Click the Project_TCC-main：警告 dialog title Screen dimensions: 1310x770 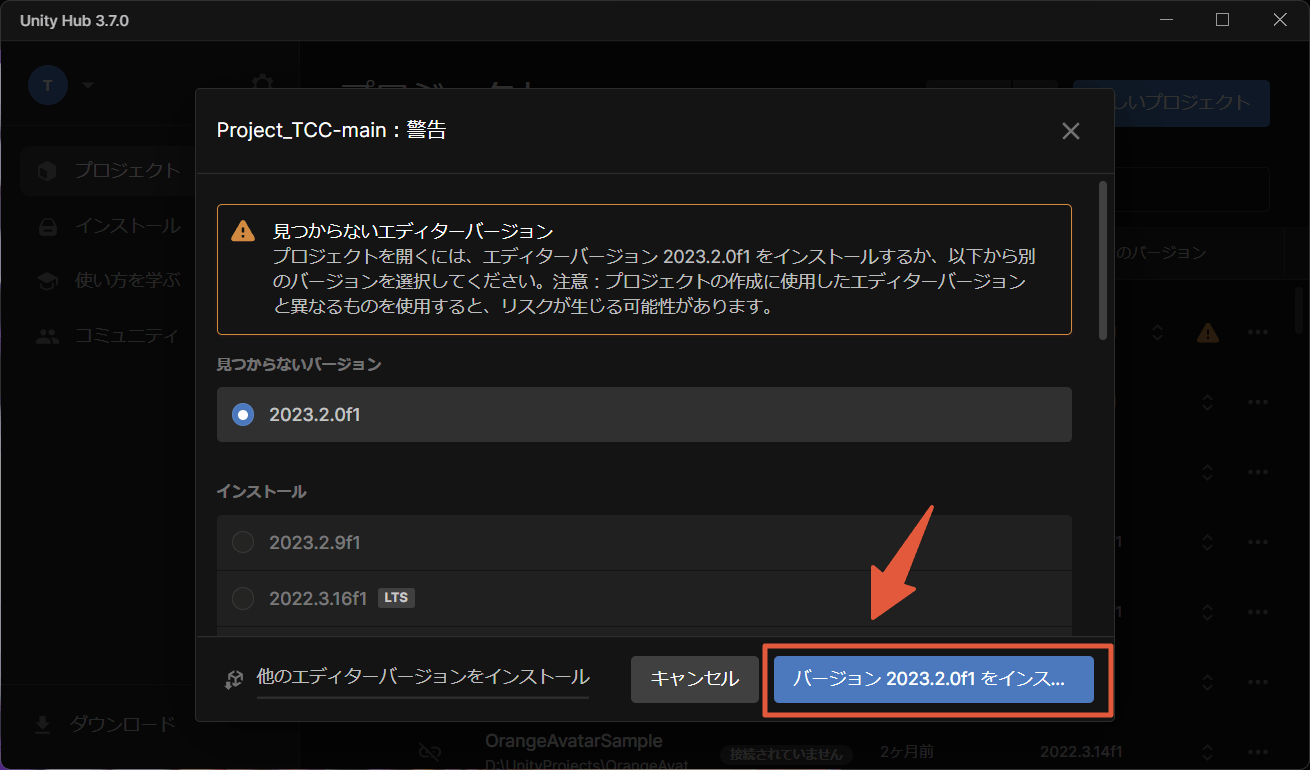click(x=332, y=130)
